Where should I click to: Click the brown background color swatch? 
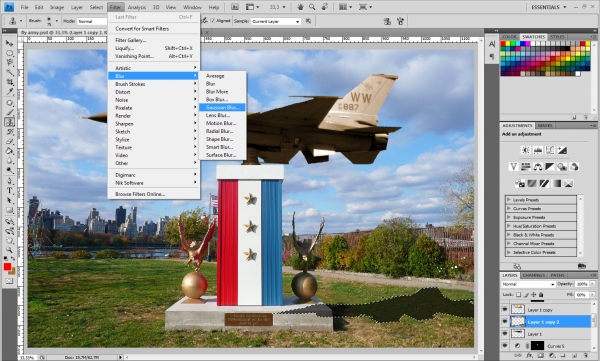click(x=13, y=271)
